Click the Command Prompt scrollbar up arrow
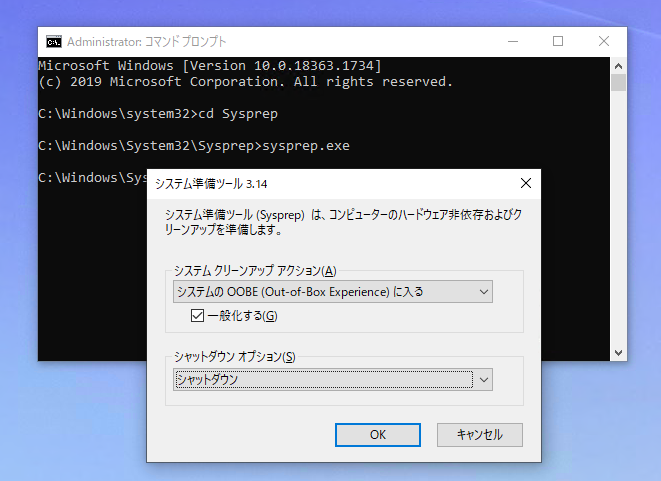661x481 pixels. tap(618, 66)
